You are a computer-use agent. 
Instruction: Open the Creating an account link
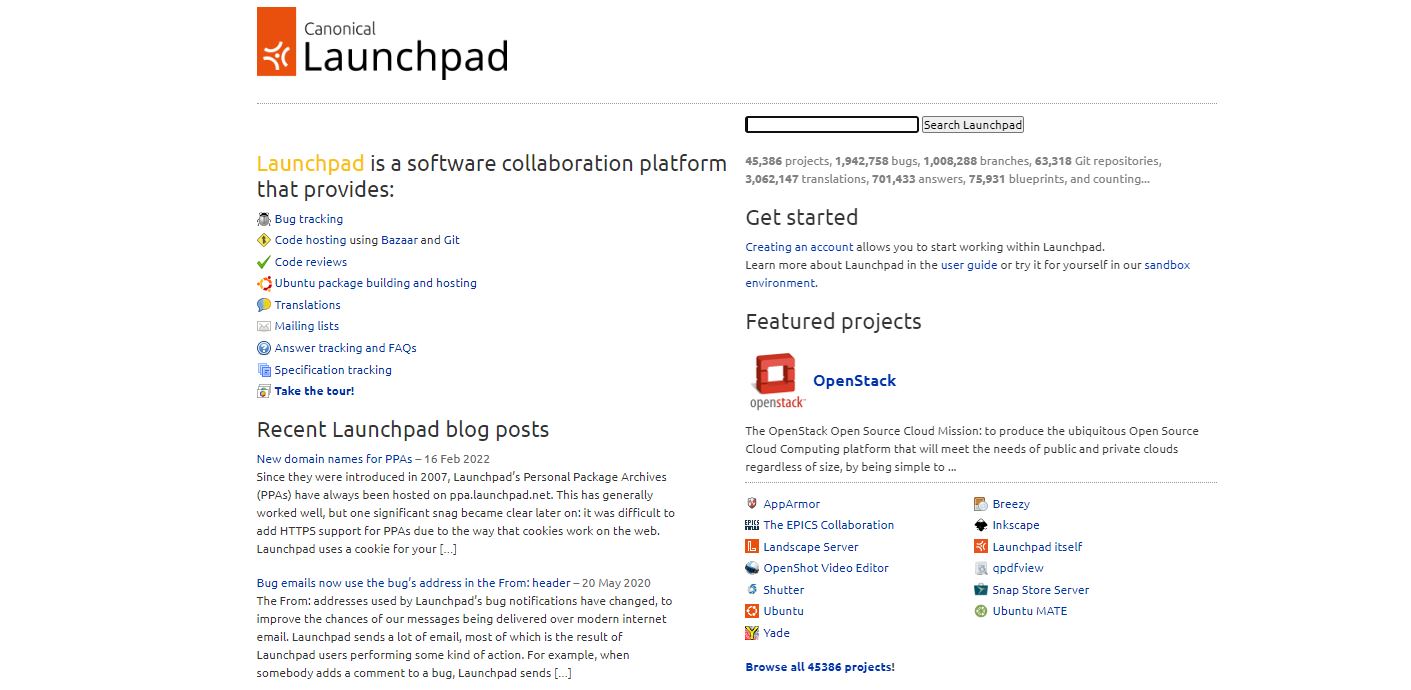(799, 247)
